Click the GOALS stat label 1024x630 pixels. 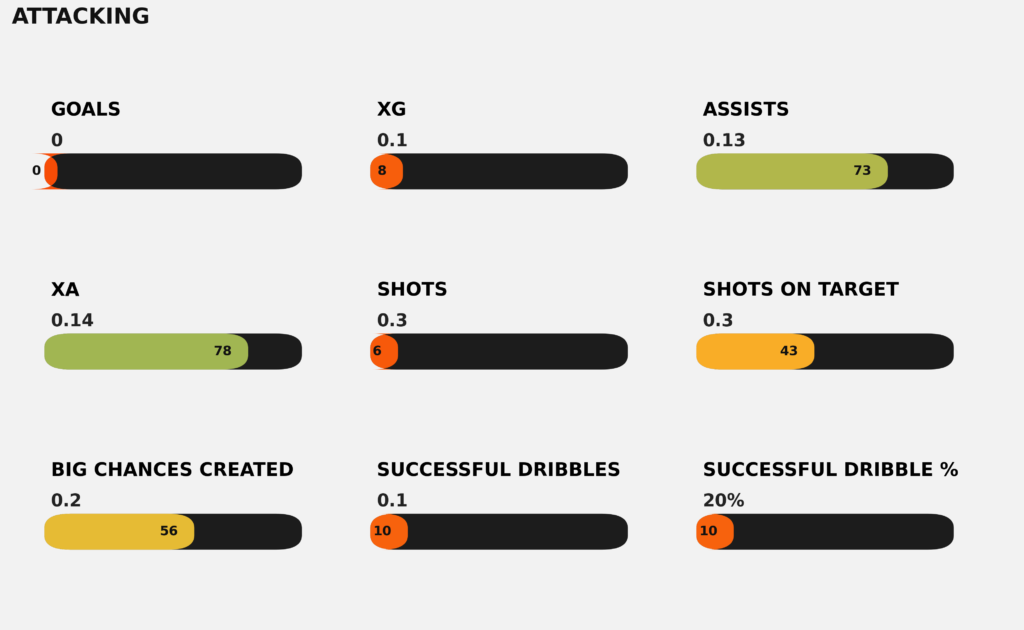pos(85,109)
